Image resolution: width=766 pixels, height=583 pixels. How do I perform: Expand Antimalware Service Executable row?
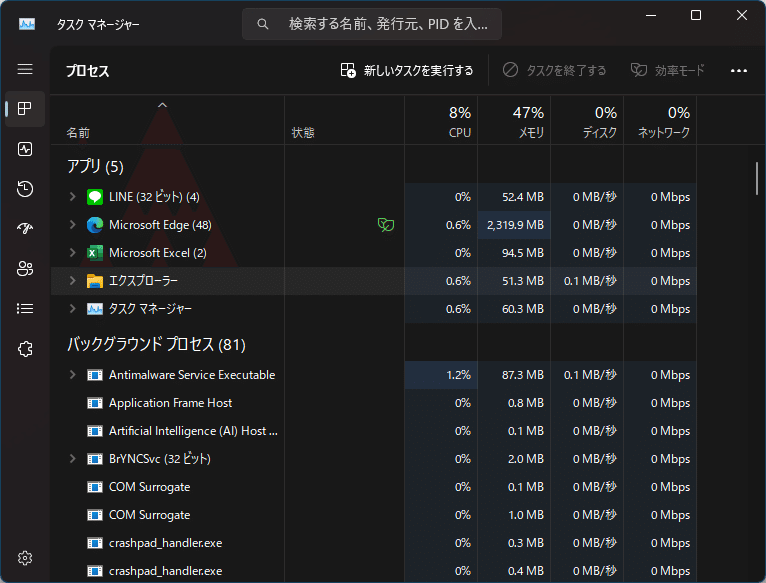tap(73, 374)
